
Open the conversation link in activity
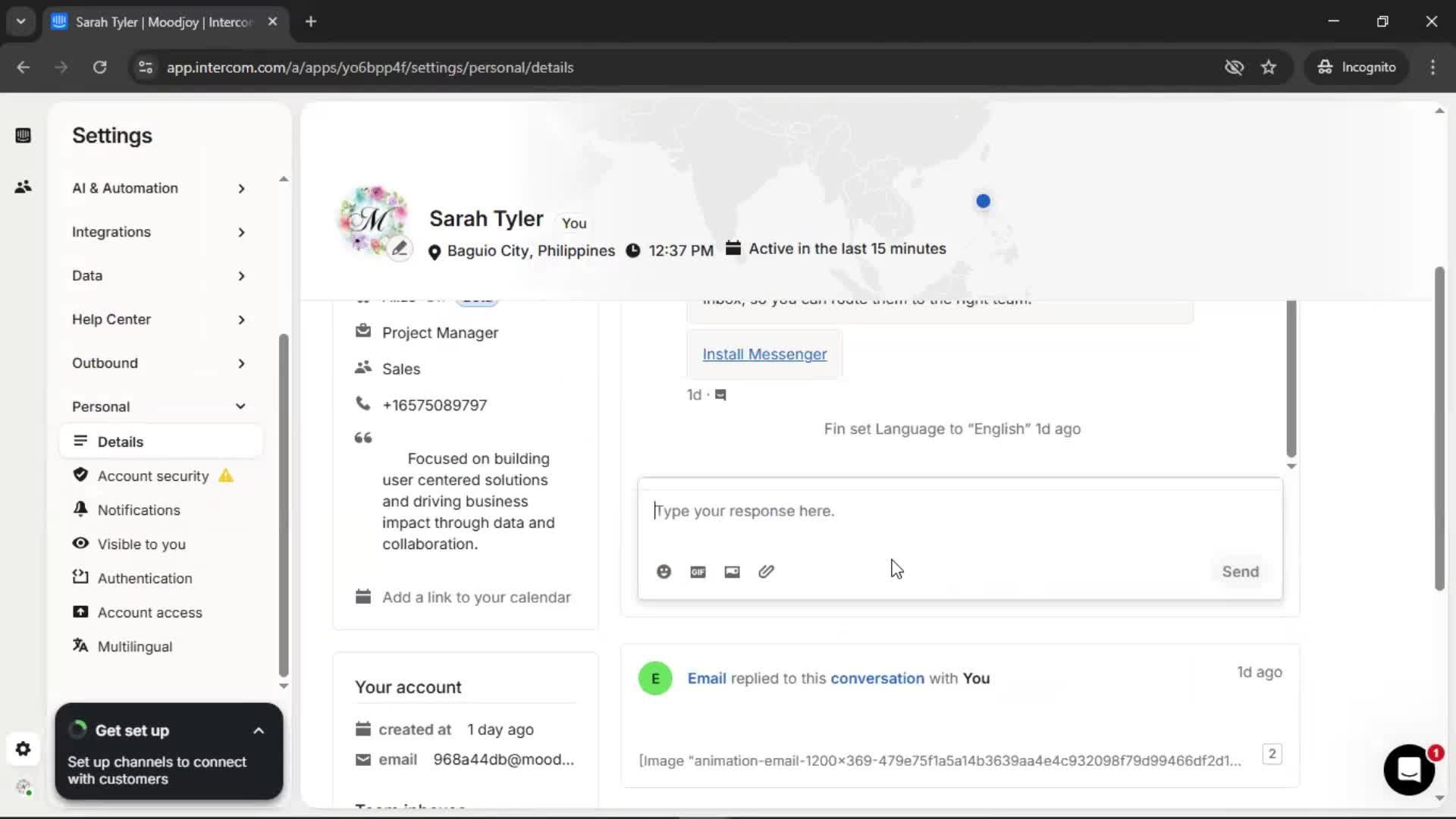[877, 679]
